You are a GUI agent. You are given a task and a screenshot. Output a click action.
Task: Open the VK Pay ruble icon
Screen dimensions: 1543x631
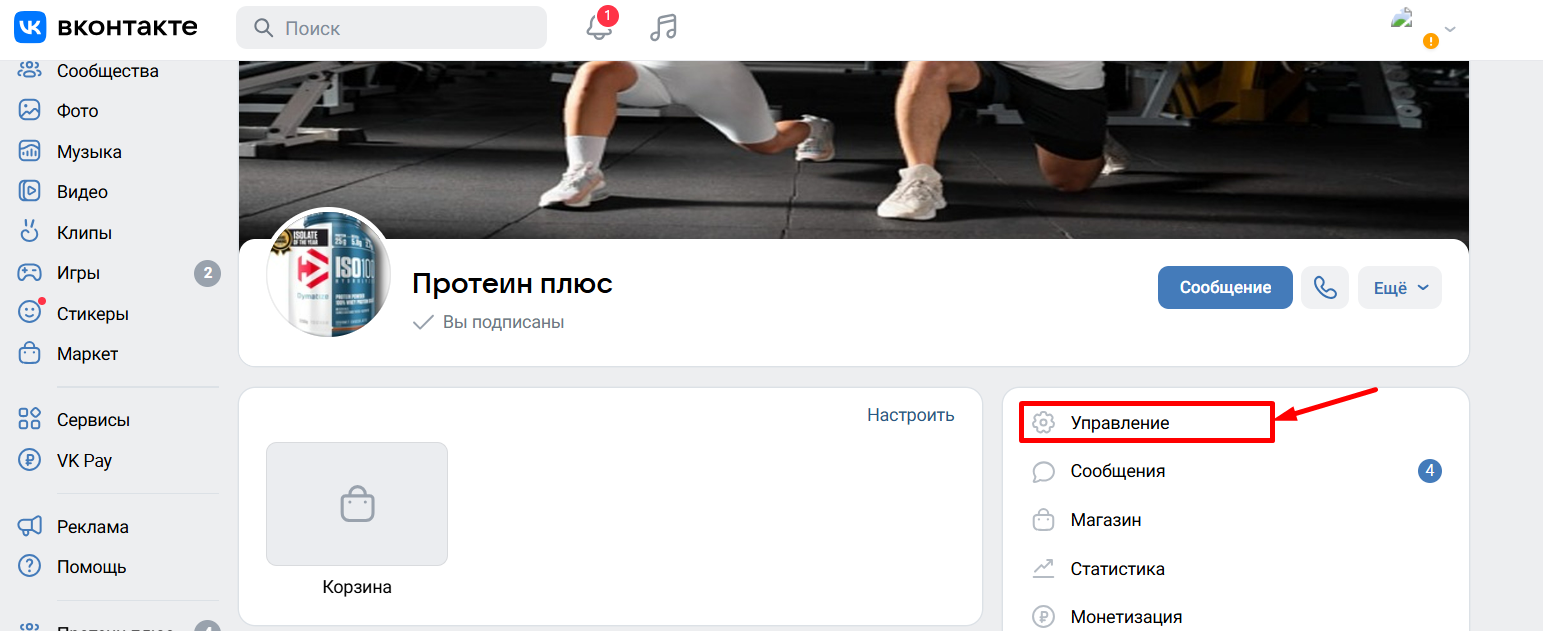point(30,461)
